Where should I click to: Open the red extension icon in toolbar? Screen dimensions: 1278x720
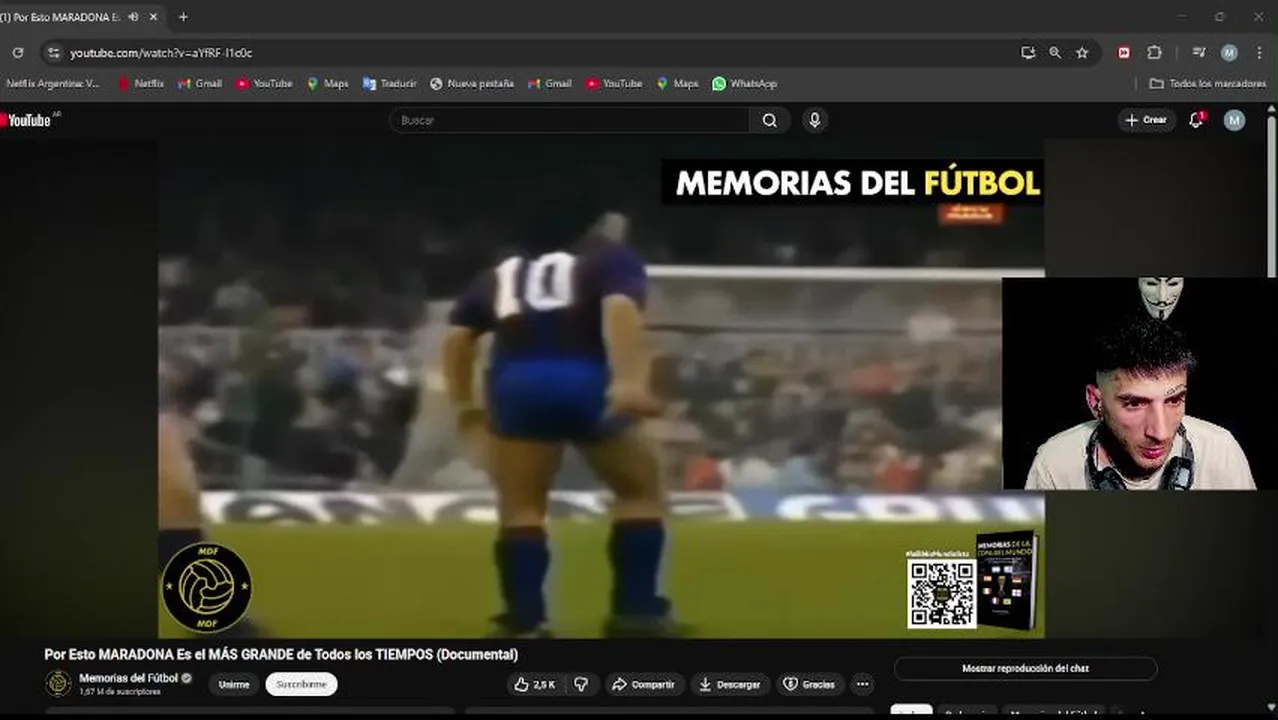(1124, 53)
